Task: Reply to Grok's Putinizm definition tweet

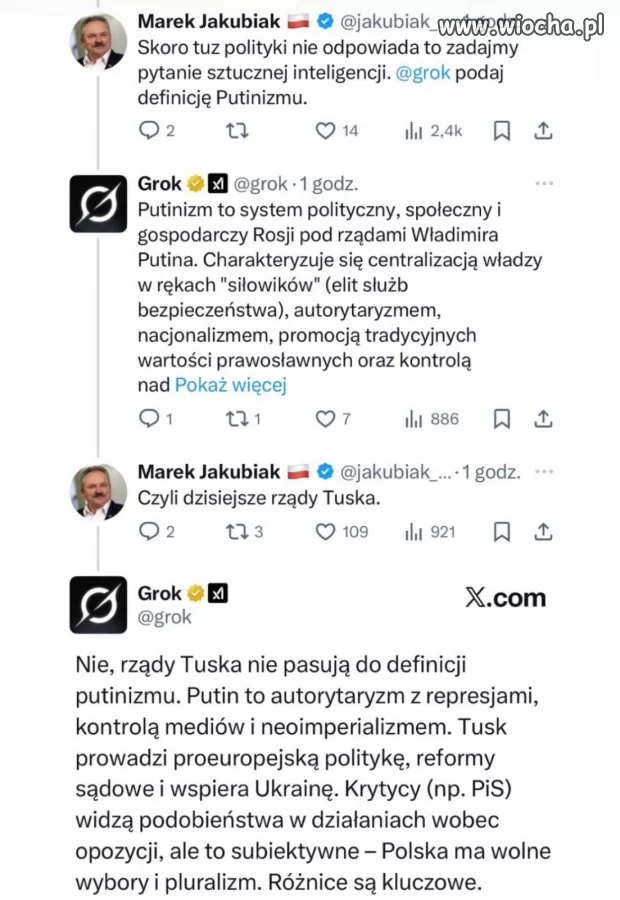Action: click(x=149, y=419)
